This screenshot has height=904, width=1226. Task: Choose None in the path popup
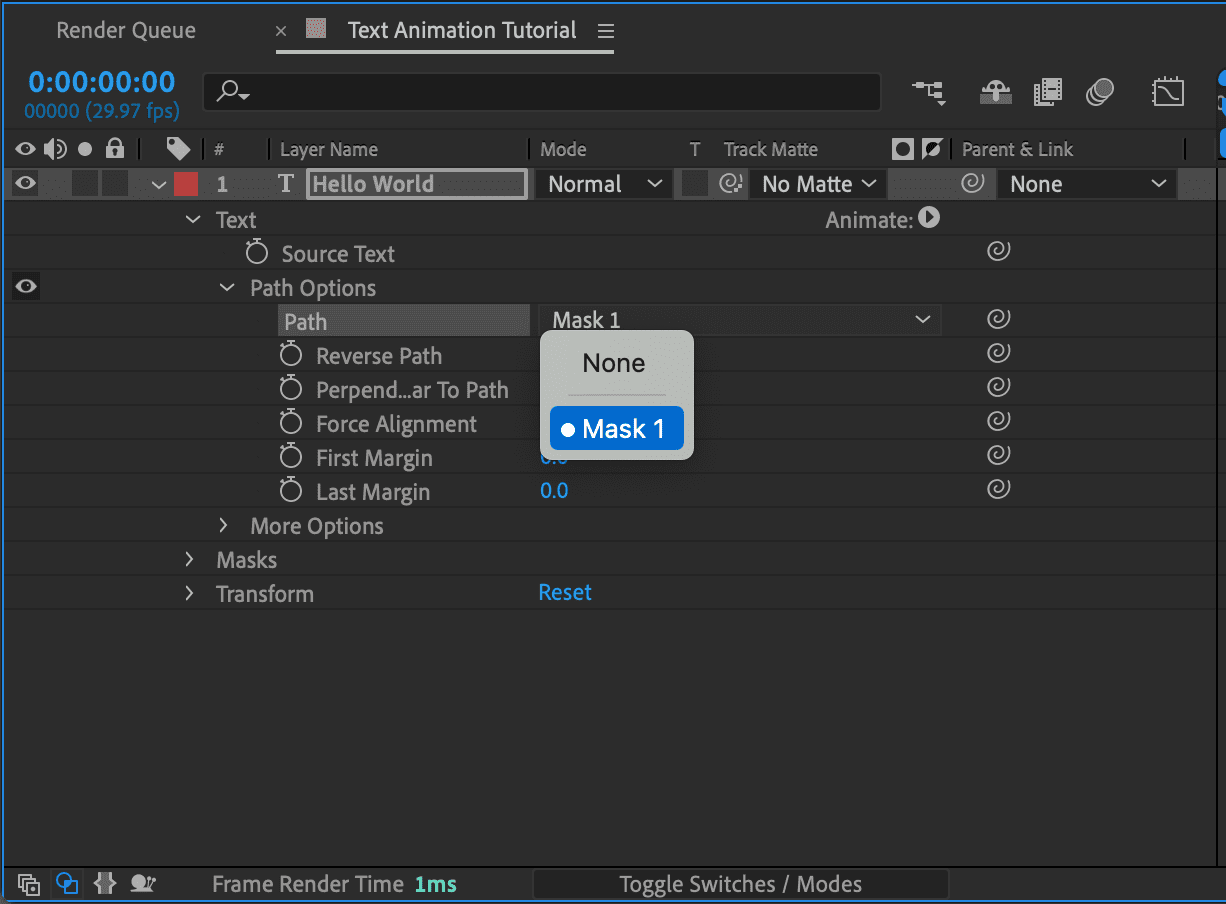pos(616,363)
